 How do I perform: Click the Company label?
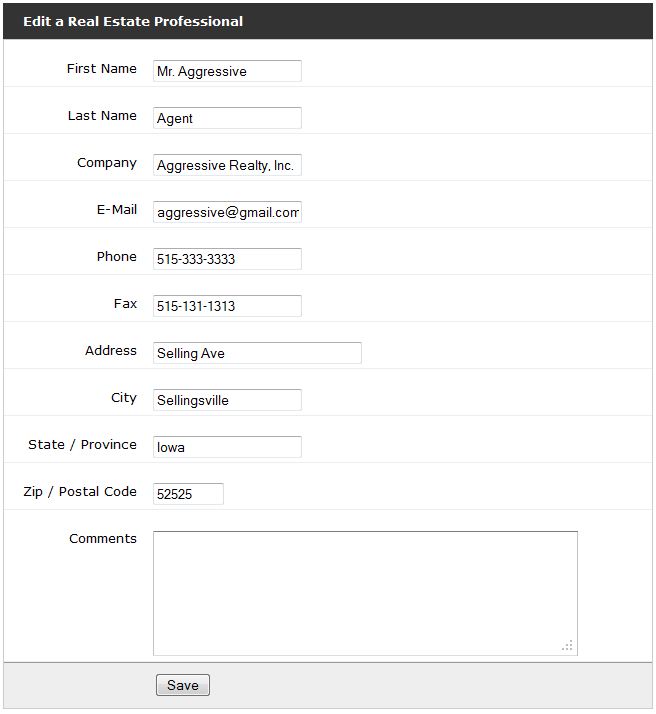coord(107,163)
